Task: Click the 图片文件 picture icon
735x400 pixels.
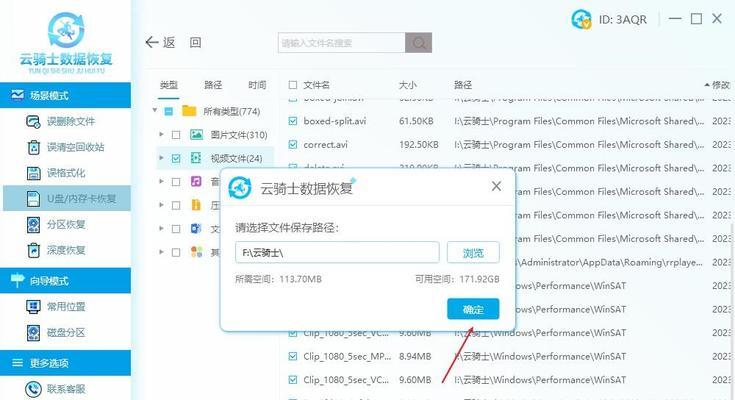Action: [196, 135]
